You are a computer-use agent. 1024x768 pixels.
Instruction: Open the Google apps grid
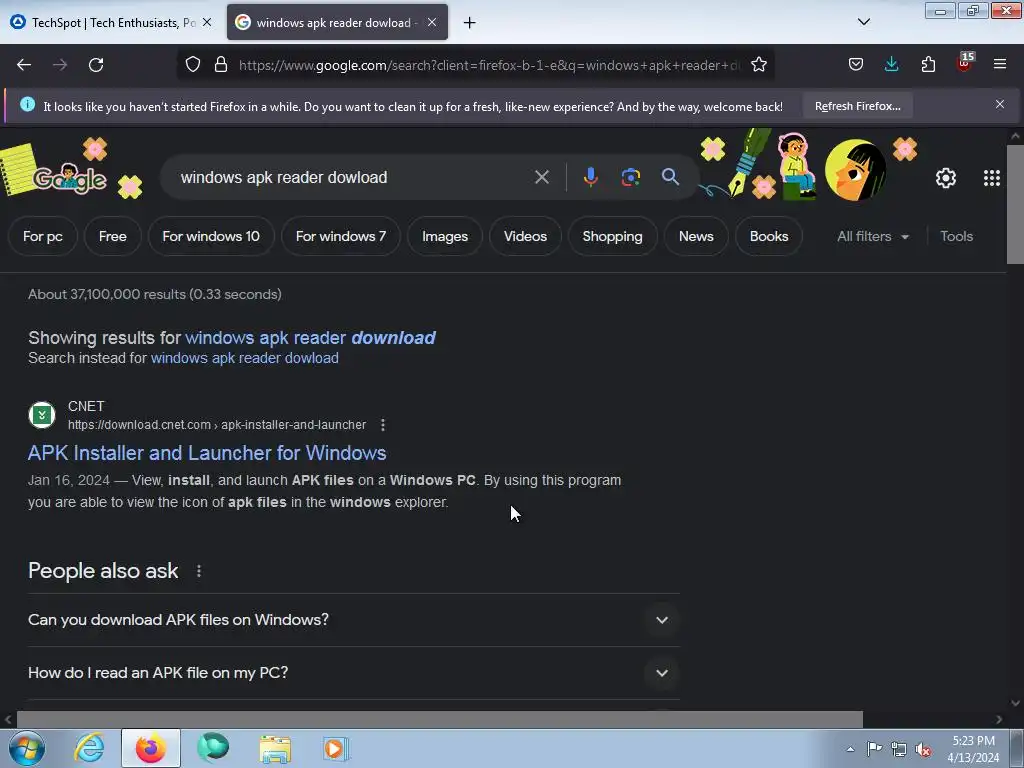[991, 178]
